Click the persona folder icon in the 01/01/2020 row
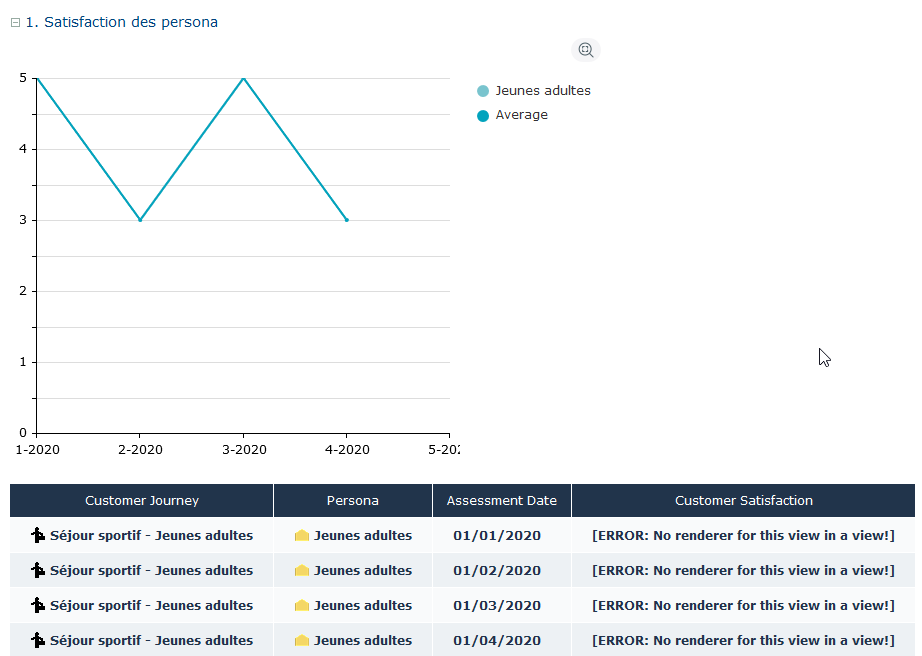The height and width of the screenshot is (656, 922). (302, 536)
